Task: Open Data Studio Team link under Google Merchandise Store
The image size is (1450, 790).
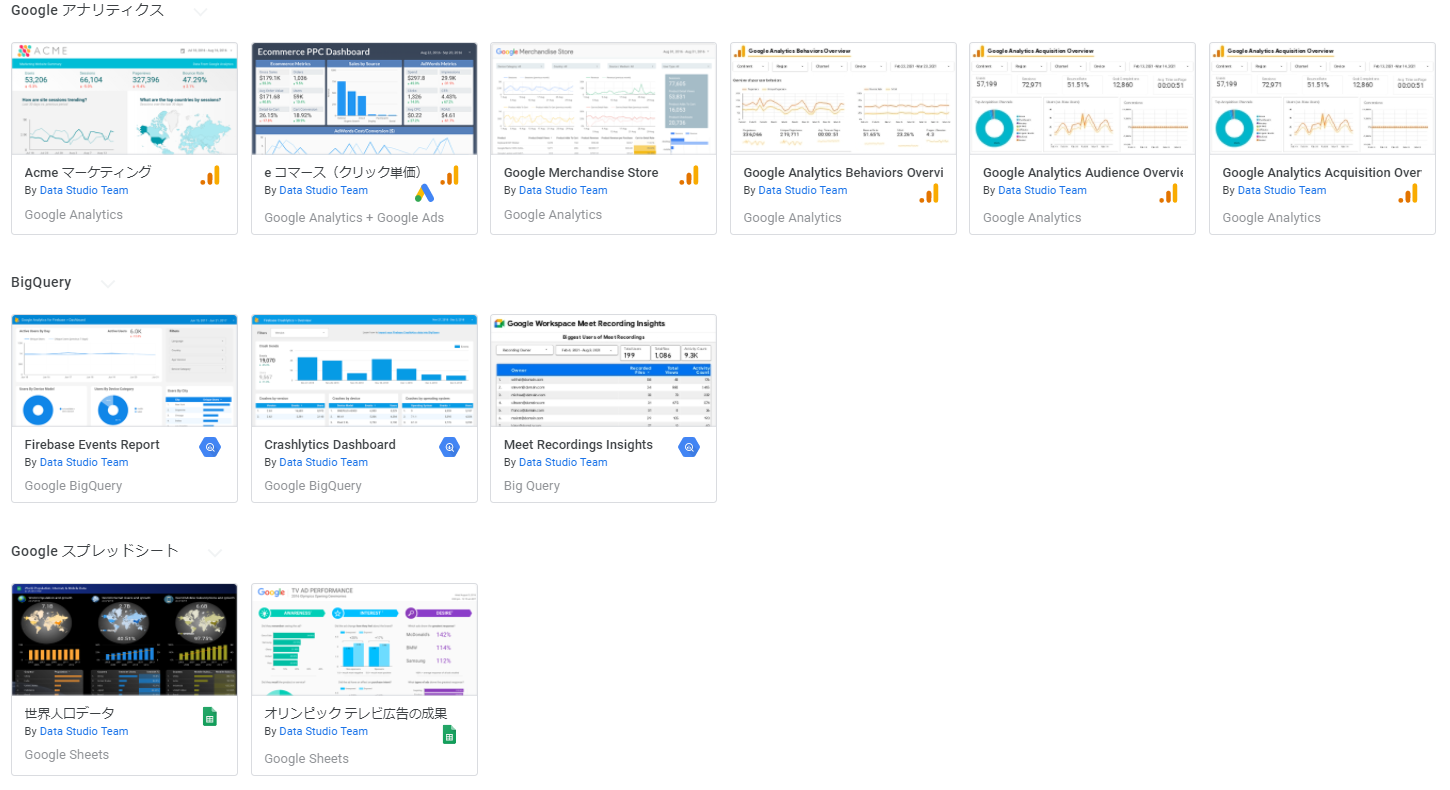Action: [x=563, y=190]
